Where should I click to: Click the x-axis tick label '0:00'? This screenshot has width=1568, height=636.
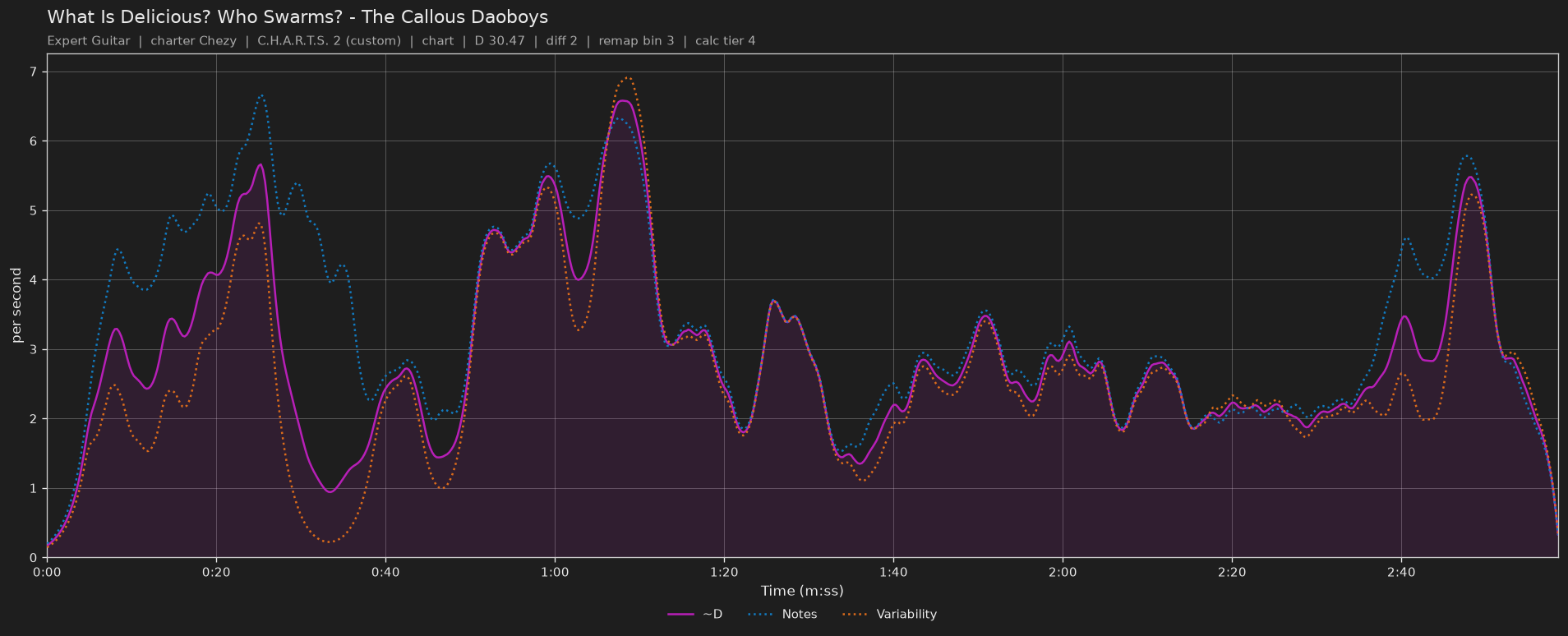pos(47,572)
